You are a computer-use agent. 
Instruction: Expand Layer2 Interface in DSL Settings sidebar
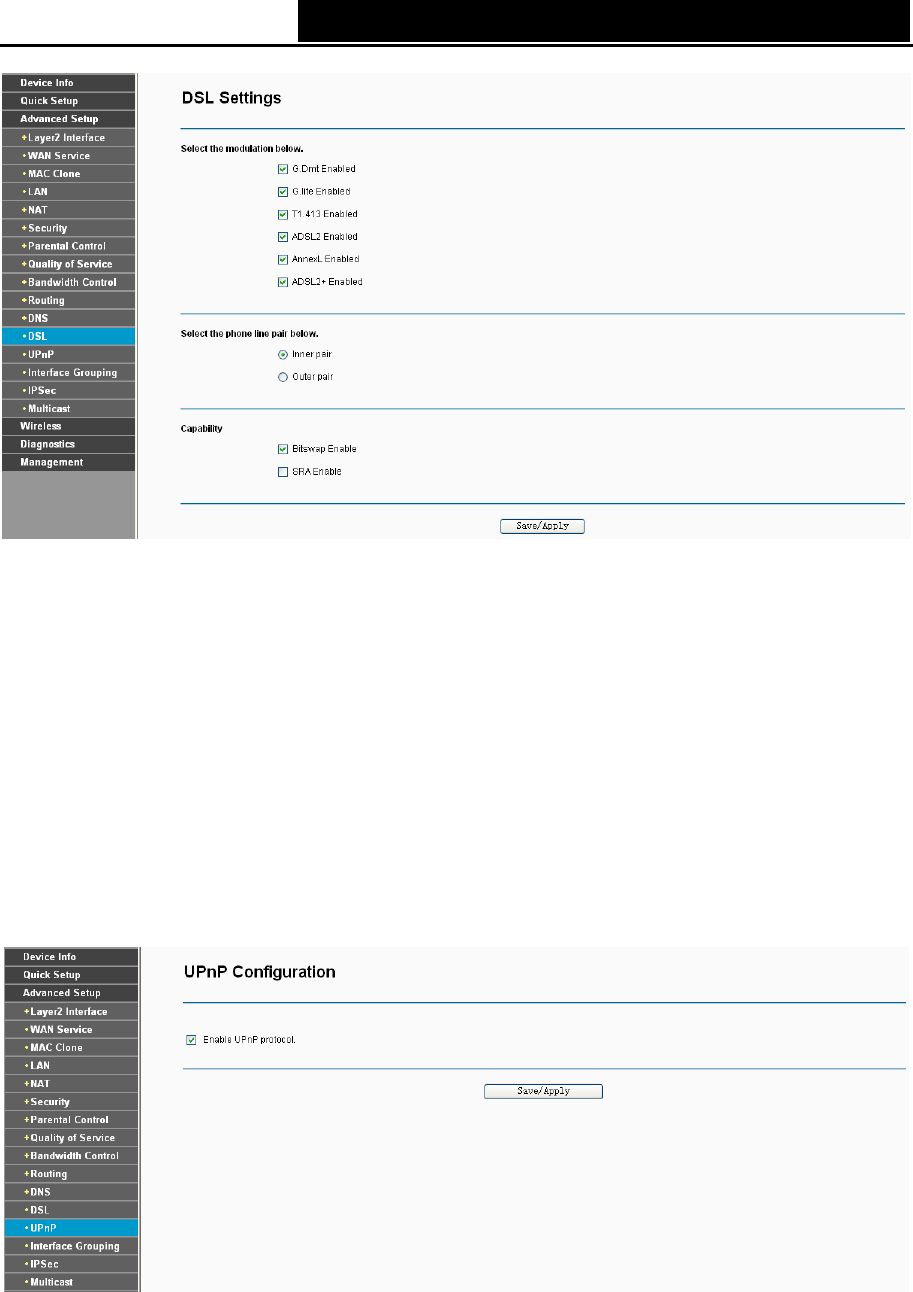click(68, 137)
